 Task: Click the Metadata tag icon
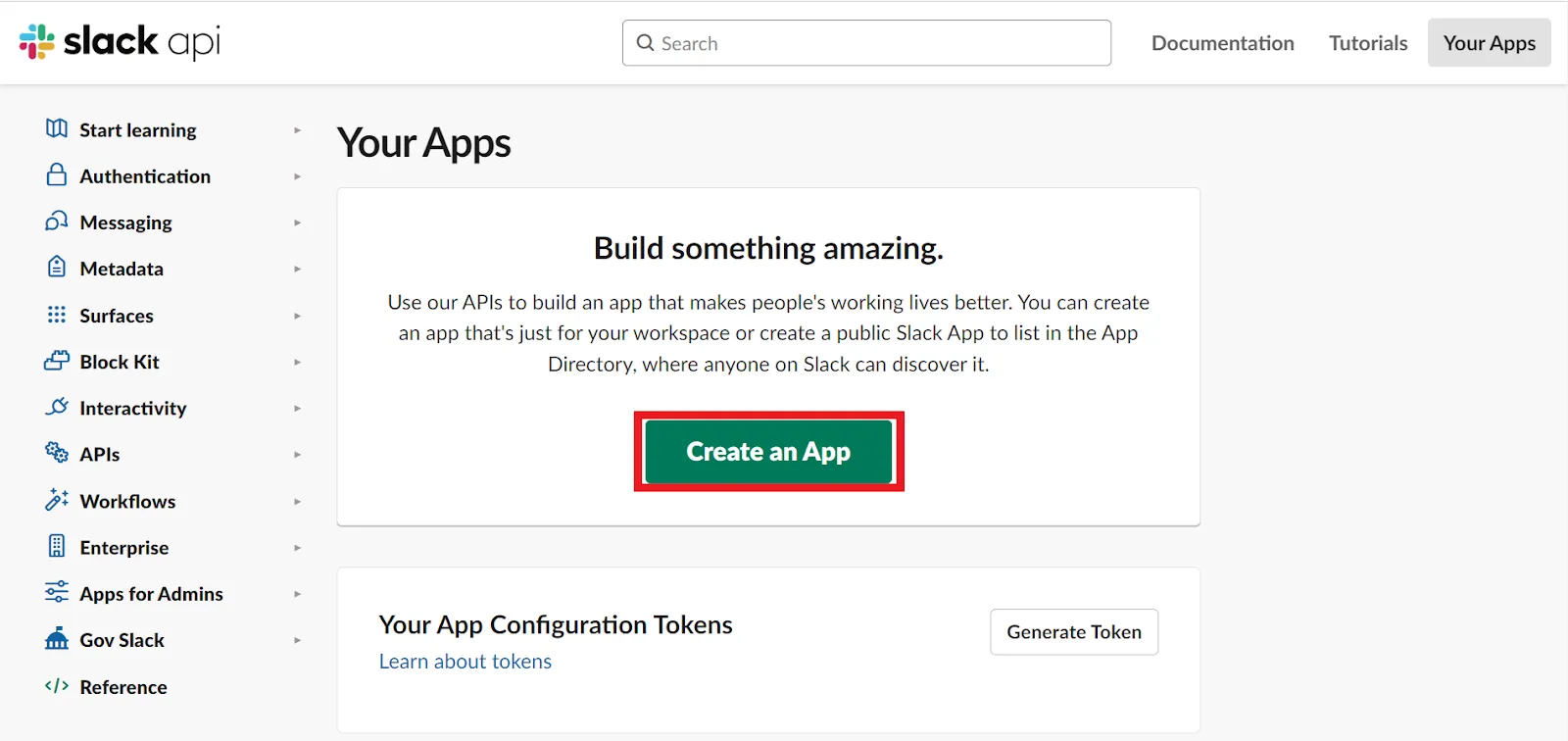pos(57,268)
